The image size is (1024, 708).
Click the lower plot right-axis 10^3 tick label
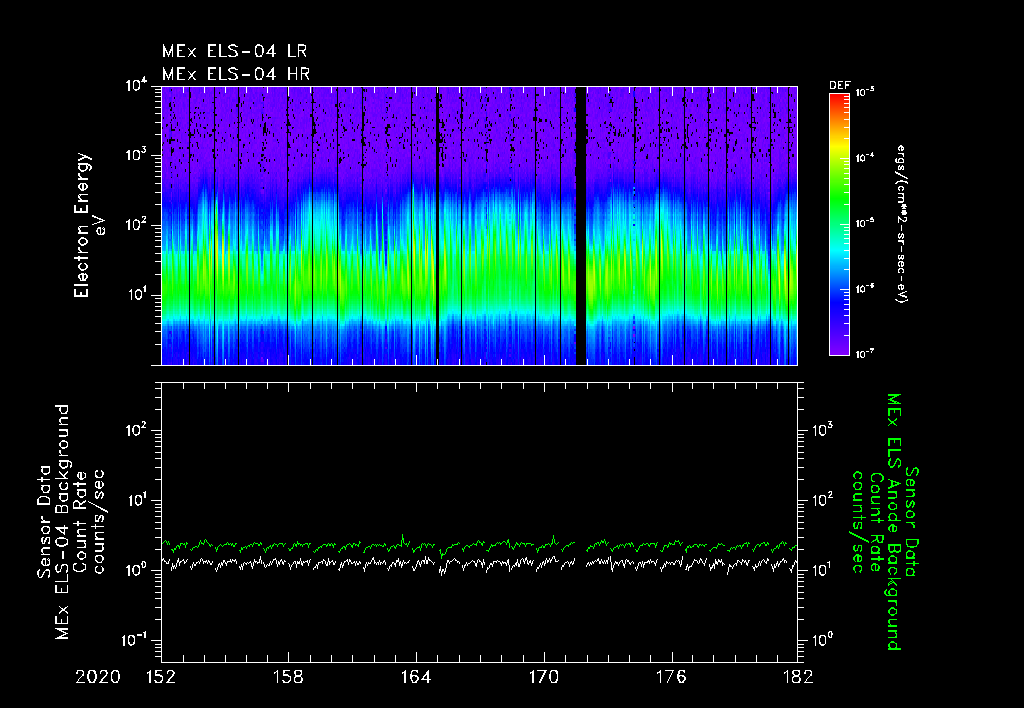(x=822, y=428)
